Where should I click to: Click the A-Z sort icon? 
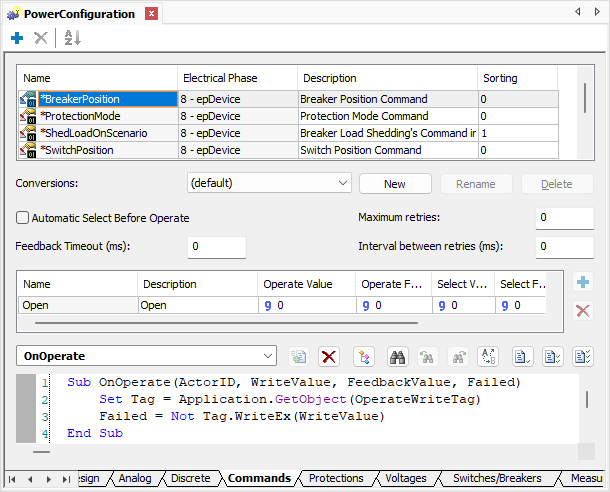tap(72, 38)
